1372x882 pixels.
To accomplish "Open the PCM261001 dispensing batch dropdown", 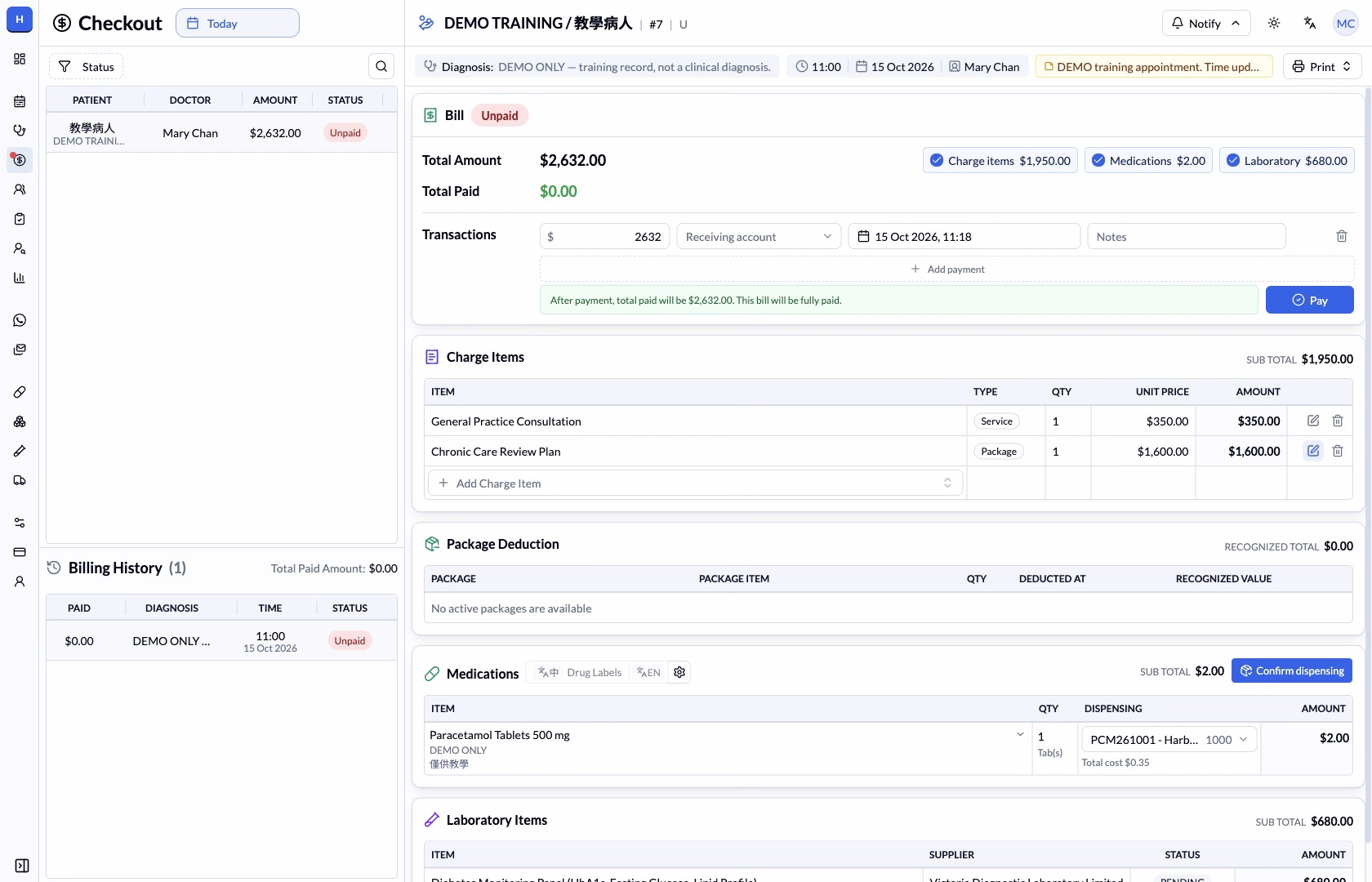I will 1169,739.
